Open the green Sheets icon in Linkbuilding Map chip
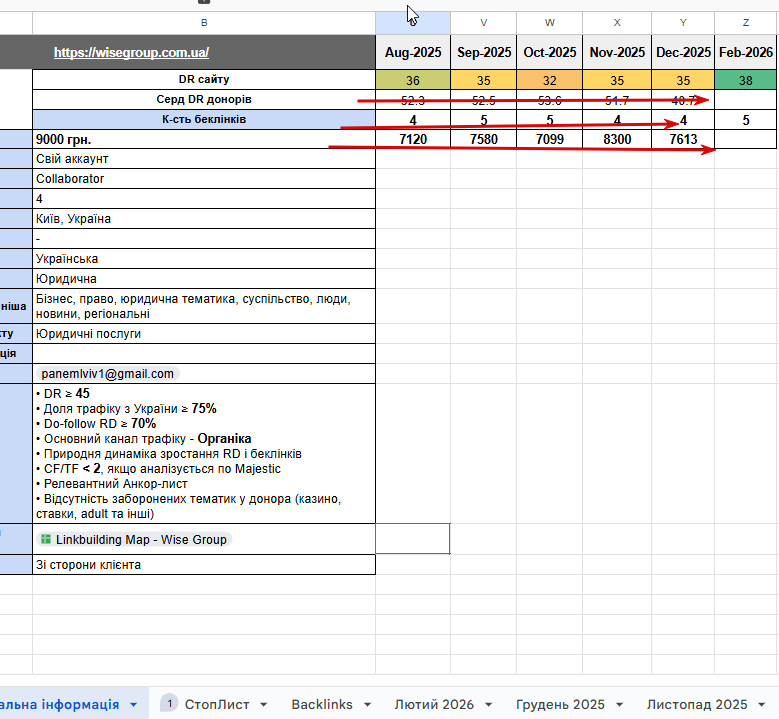Screen dimensions: 779x719 pyautogui.click(x=46, y=540)
